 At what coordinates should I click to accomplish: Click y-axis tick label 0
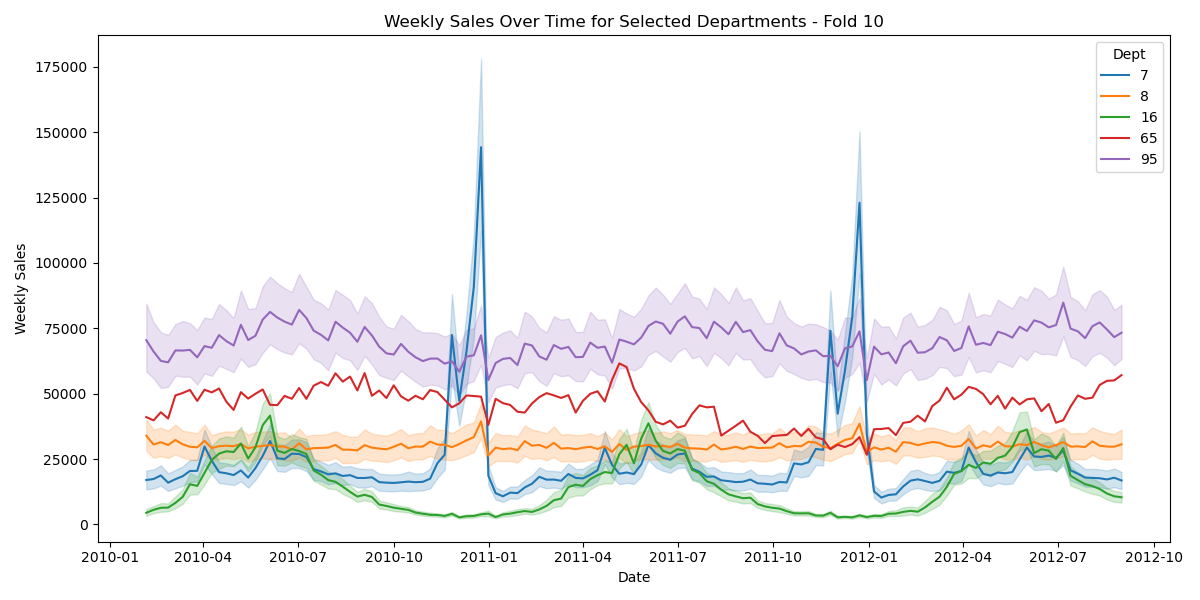click(85, 525)
